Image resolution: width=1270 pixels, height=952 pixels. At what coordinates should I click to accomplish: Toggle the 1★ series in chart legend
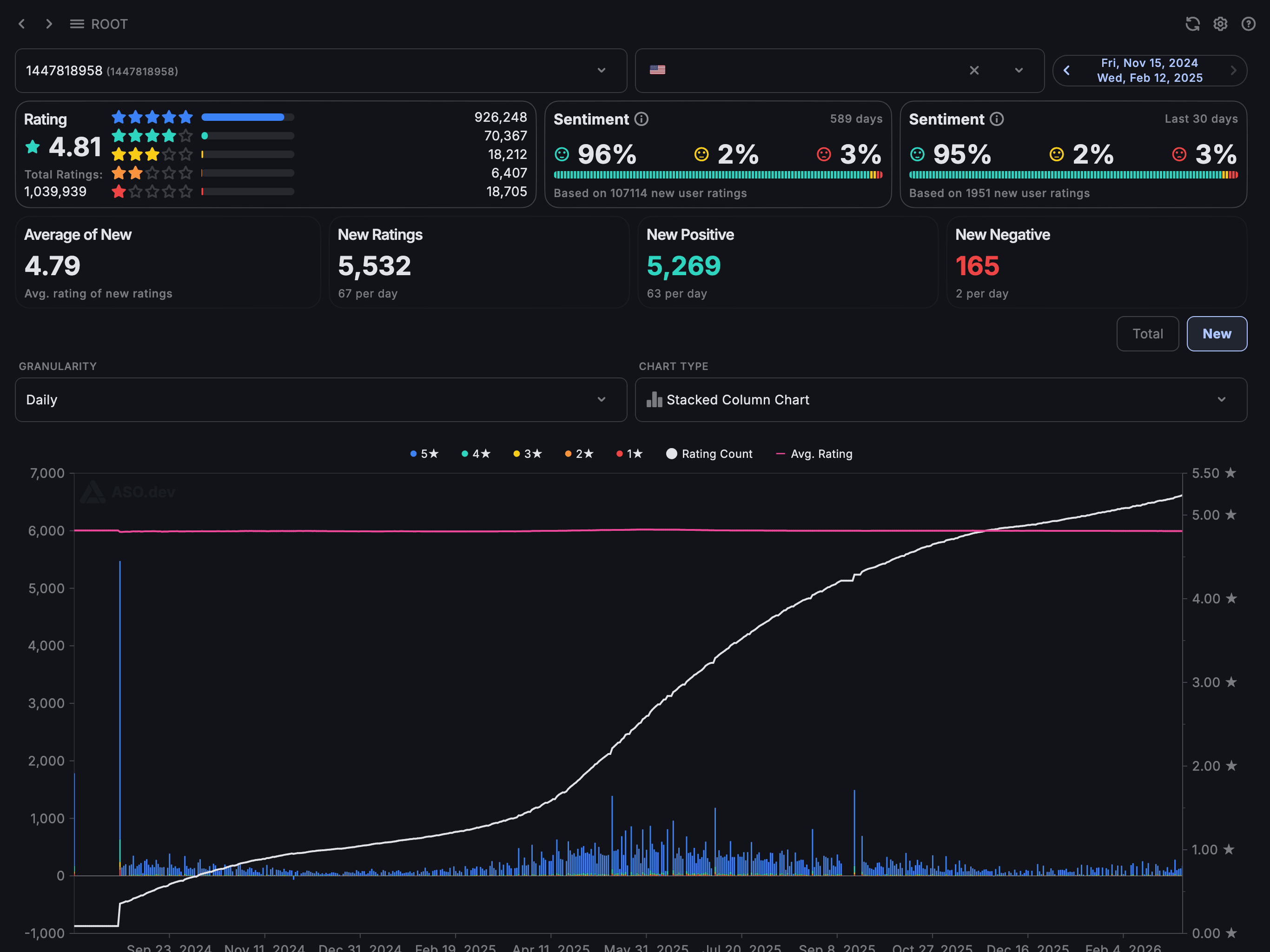pyautogui.click(x=630, y=454)
